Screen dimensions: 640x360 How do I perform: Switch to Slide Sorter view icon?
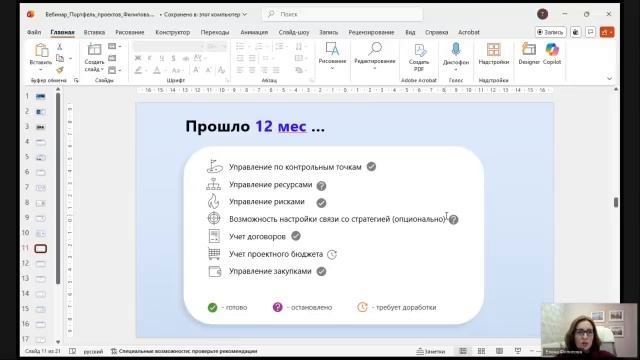(x=481, y=351)
